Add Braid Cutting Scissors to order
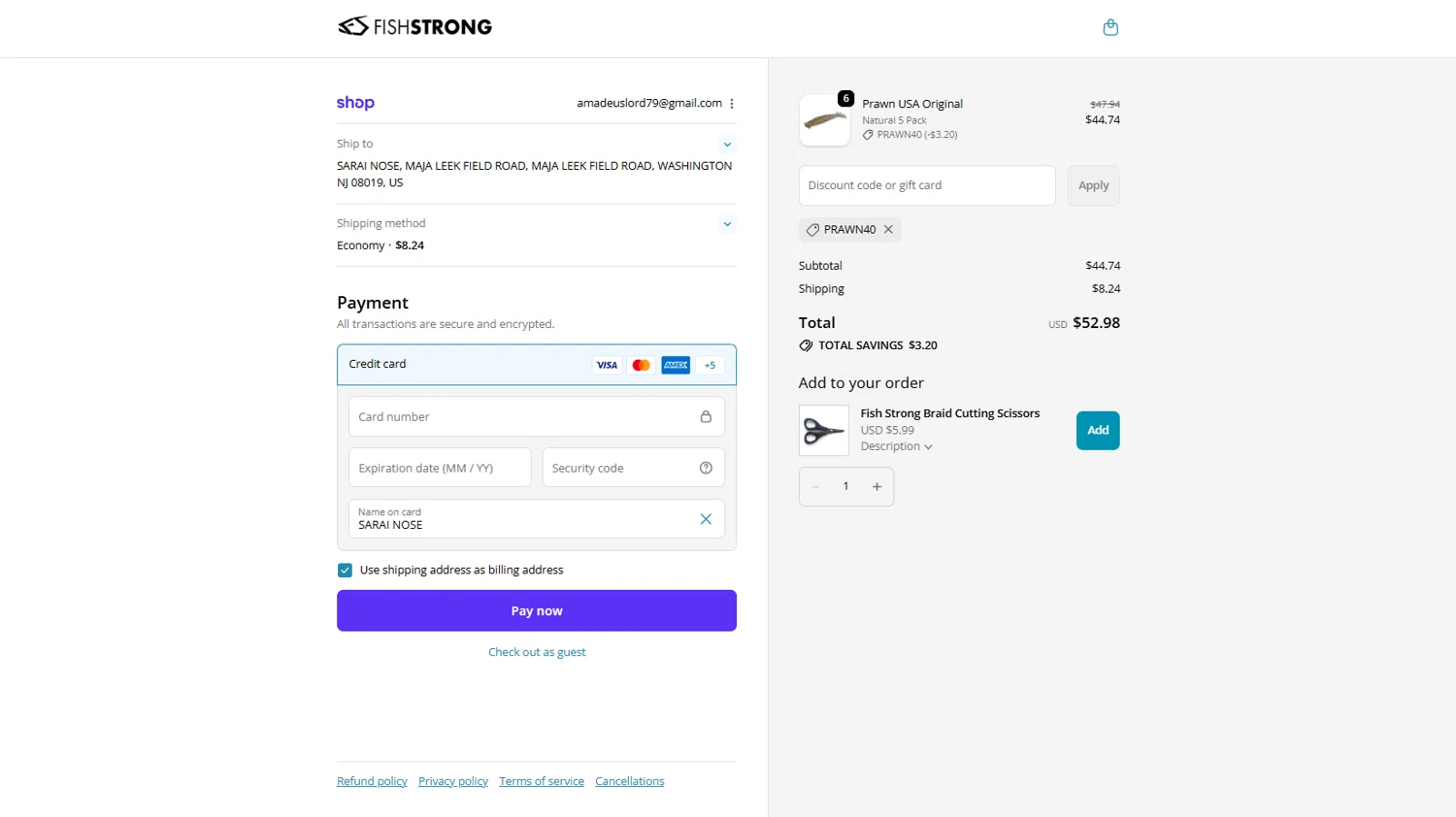This screenshot has height=817, width=1456. click(1097, 431)
